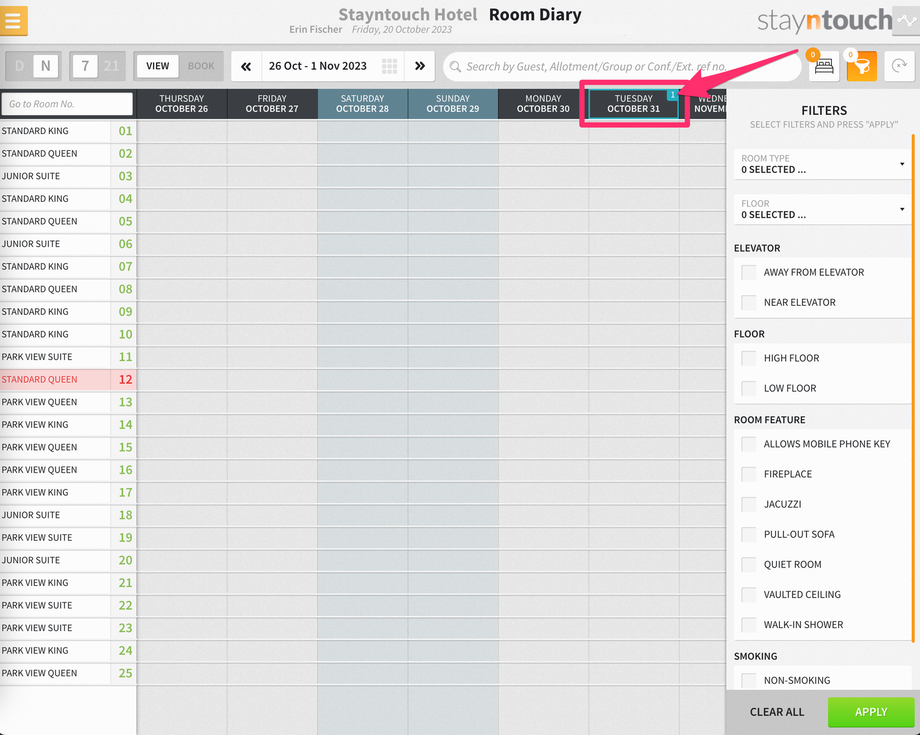Check Pull-Out Sofa room feature
Image resolution: width=920 pixels, height=735 pixels.
pyautogui.click(x=749, y=534)
